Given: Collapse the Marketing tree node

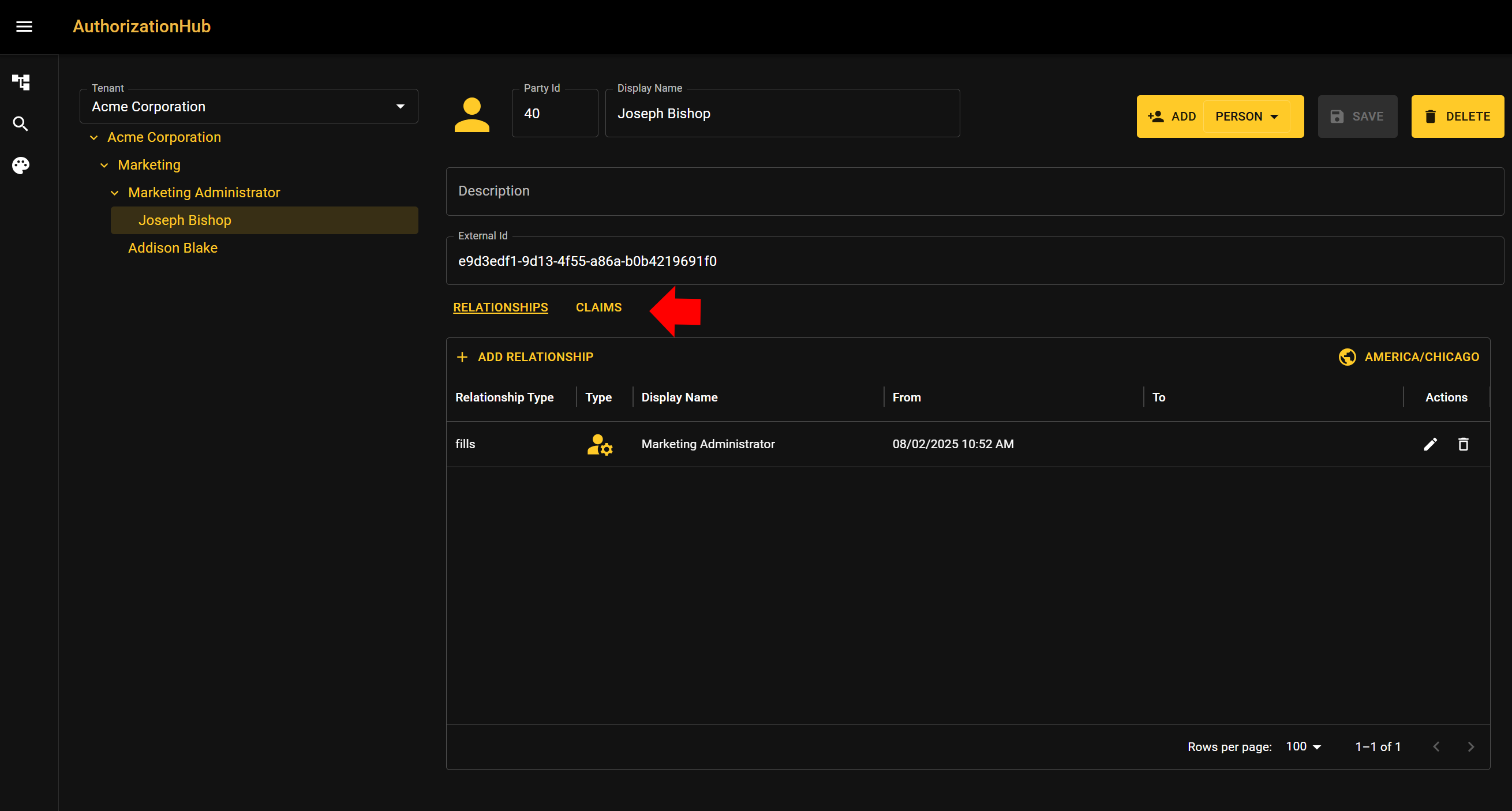Looking at the screenshot, I should (x=104, y=165).
